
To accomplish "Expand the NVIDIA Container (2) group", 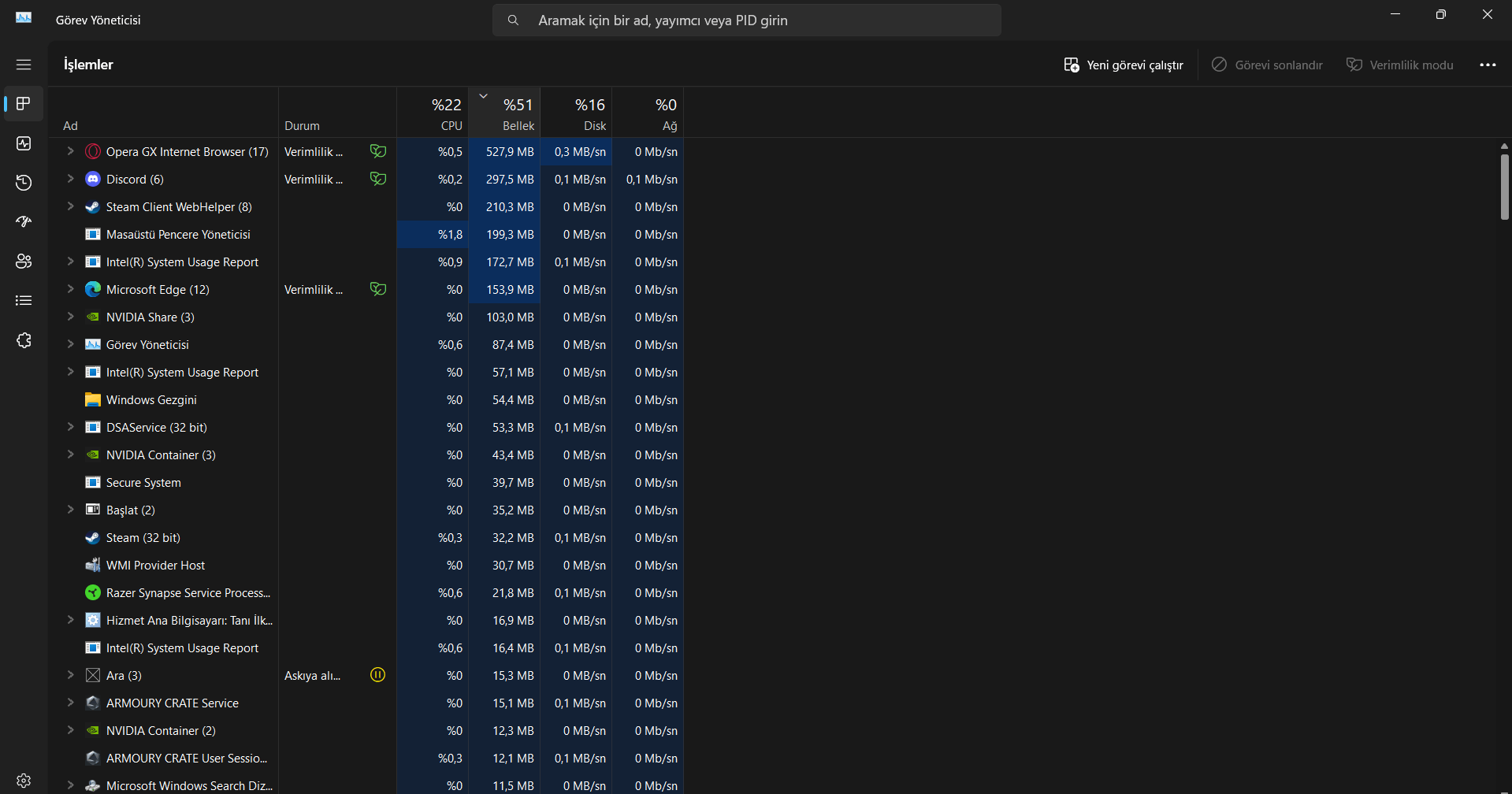I will coord(70,730).
